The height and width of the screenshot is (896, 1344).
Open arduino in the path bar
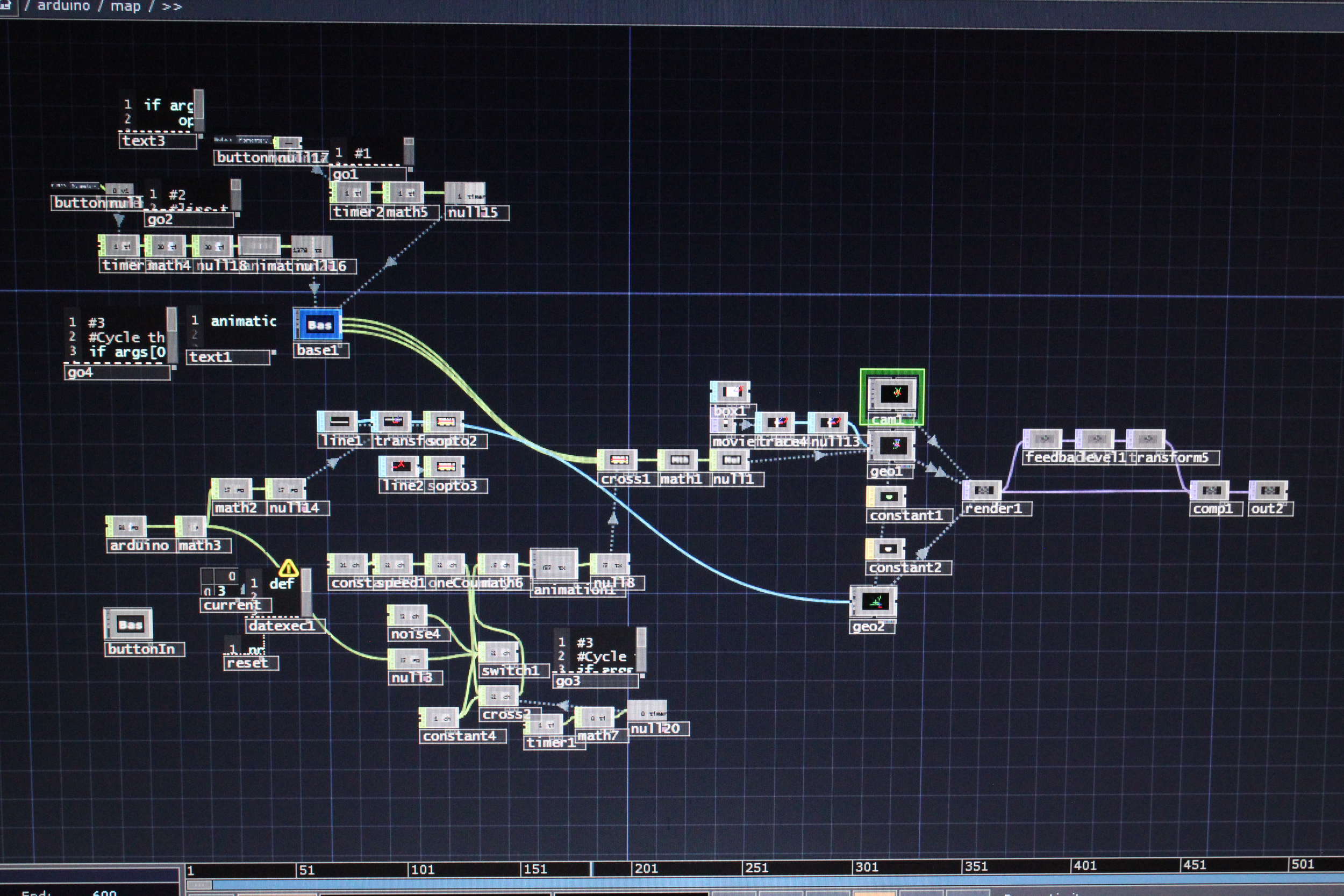pyautogui.click(x=63, y=6)
